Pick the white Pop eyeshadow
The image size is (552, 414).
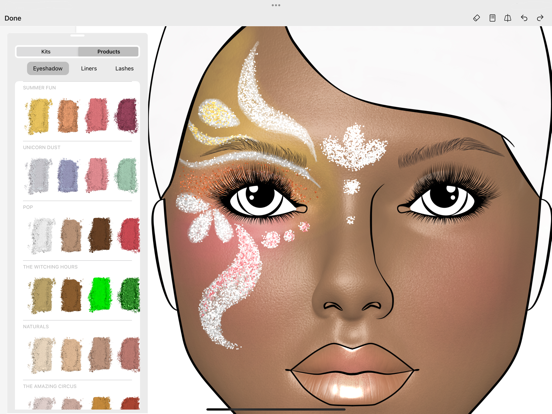pos(42,236)
